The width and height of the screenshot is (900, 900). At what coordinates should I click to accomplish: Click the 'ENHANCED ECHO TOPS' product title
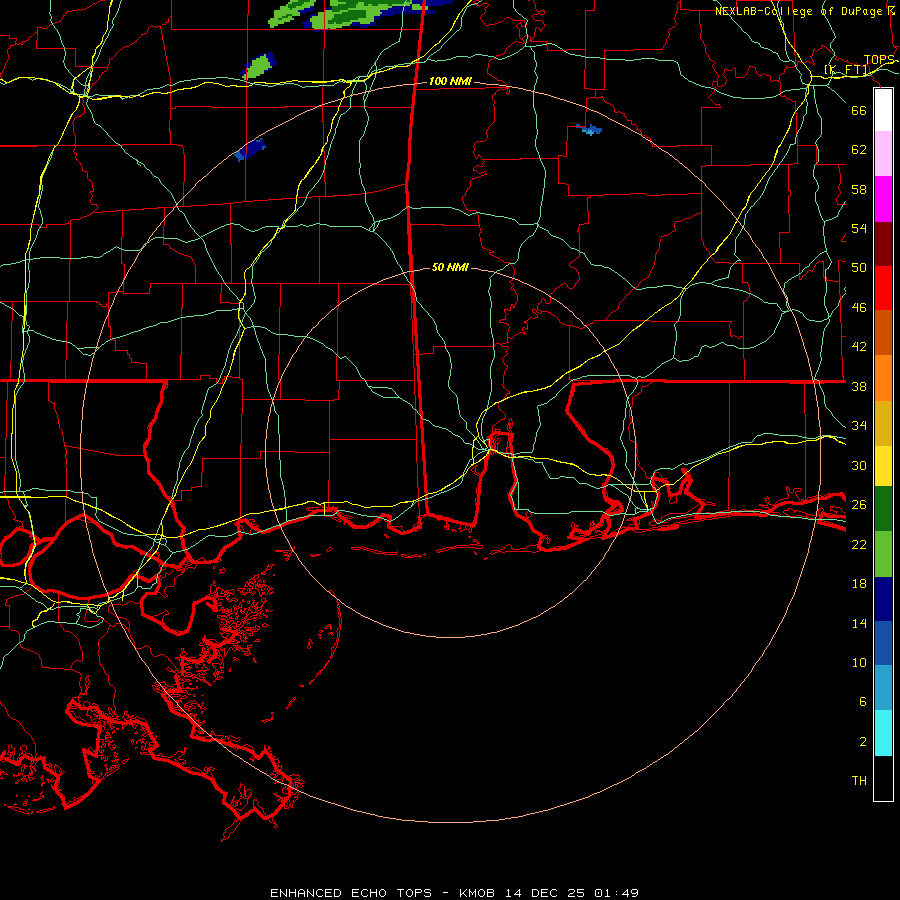(351, 893)
